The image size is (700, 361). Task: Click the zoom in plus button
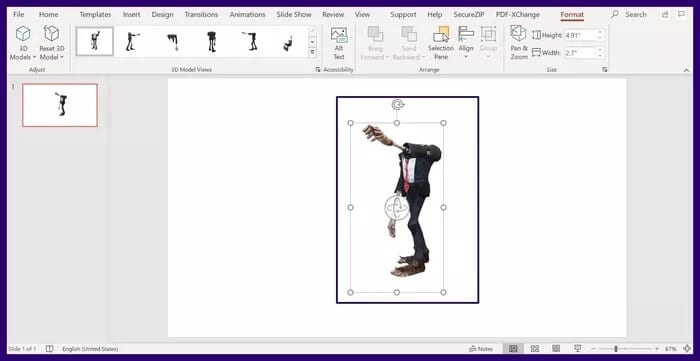pyautogui.click(x=656, y=349)
